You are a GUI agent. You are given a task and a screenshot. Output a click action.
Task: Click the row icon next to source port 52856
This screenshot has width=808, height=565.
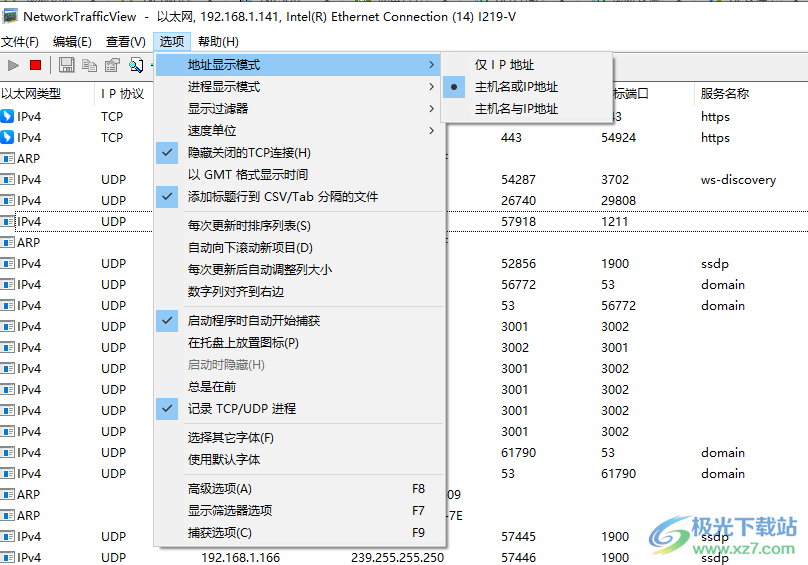click(7, 263)
